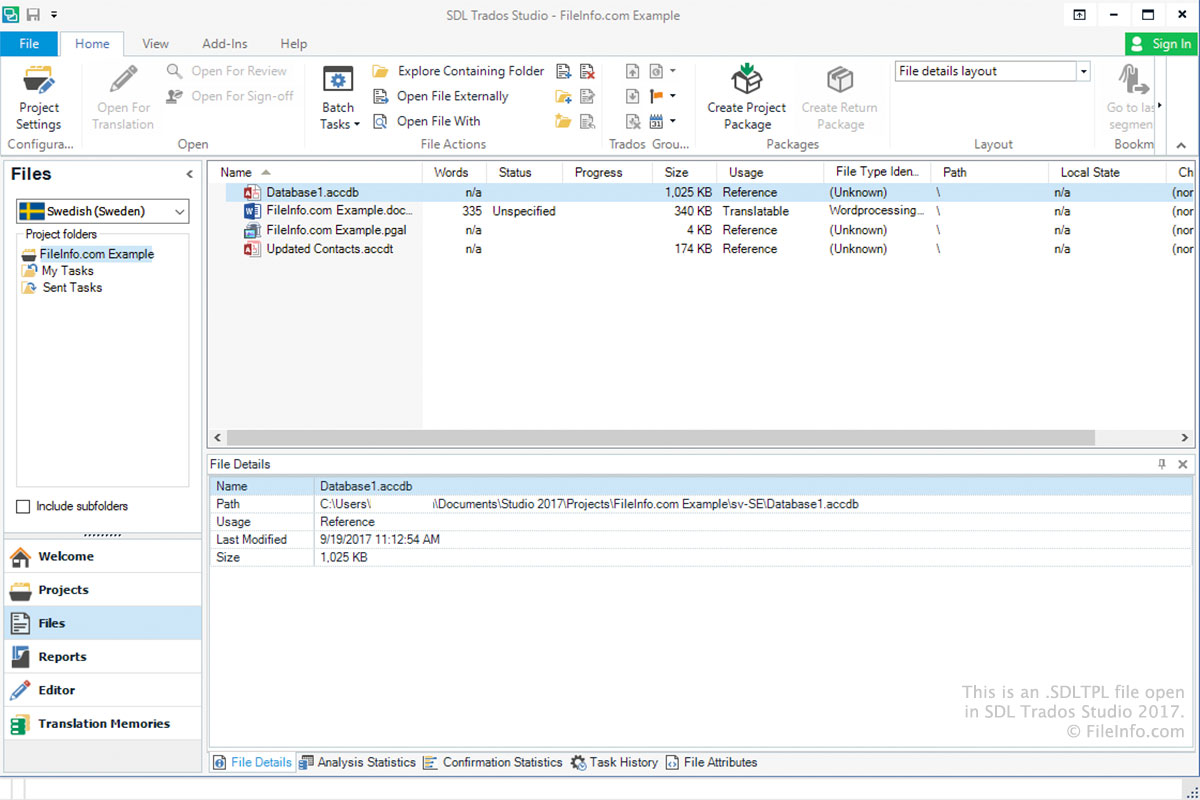Switch to the View ribbon tab
The width and height of the screenshot is (1200, 800).
click(155, 44)
